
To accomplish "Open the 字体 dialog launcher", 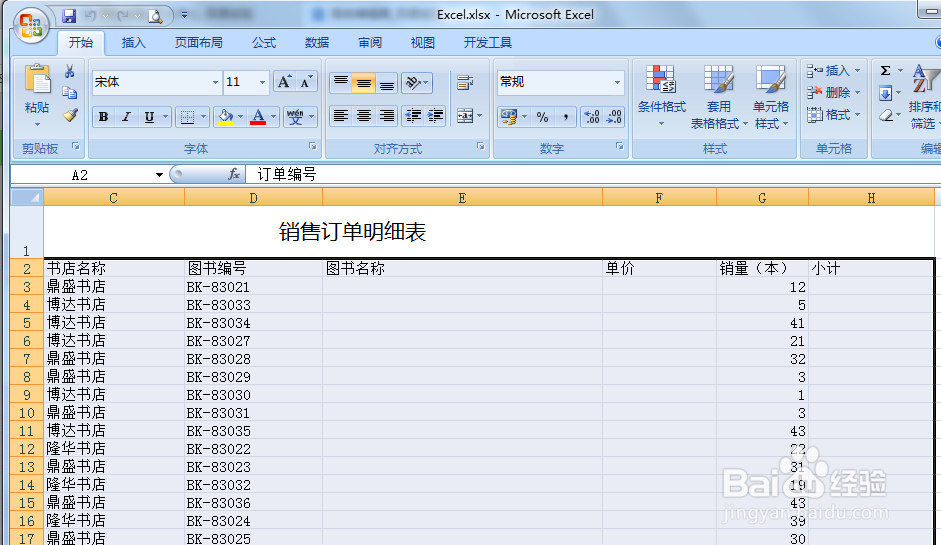I will (313, 146).
